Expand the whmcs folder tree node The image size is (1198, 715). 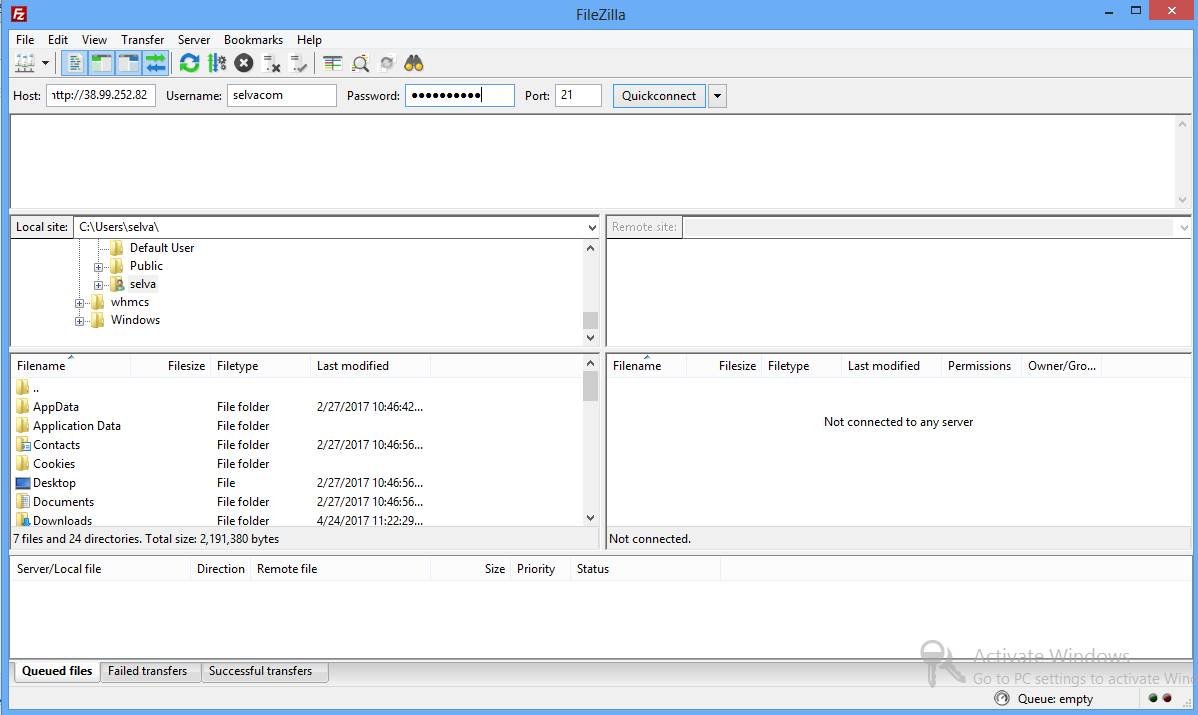[79, 303]
